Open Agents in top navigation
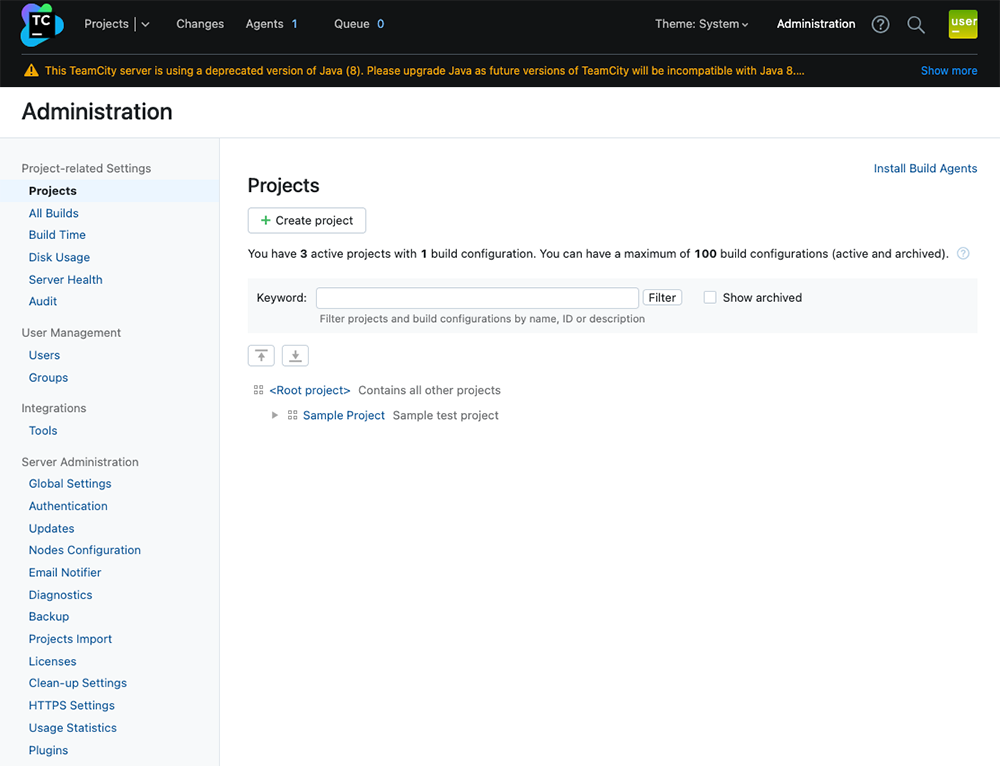This screenshot has width=1000, height=766. click(x=265, y=24)
